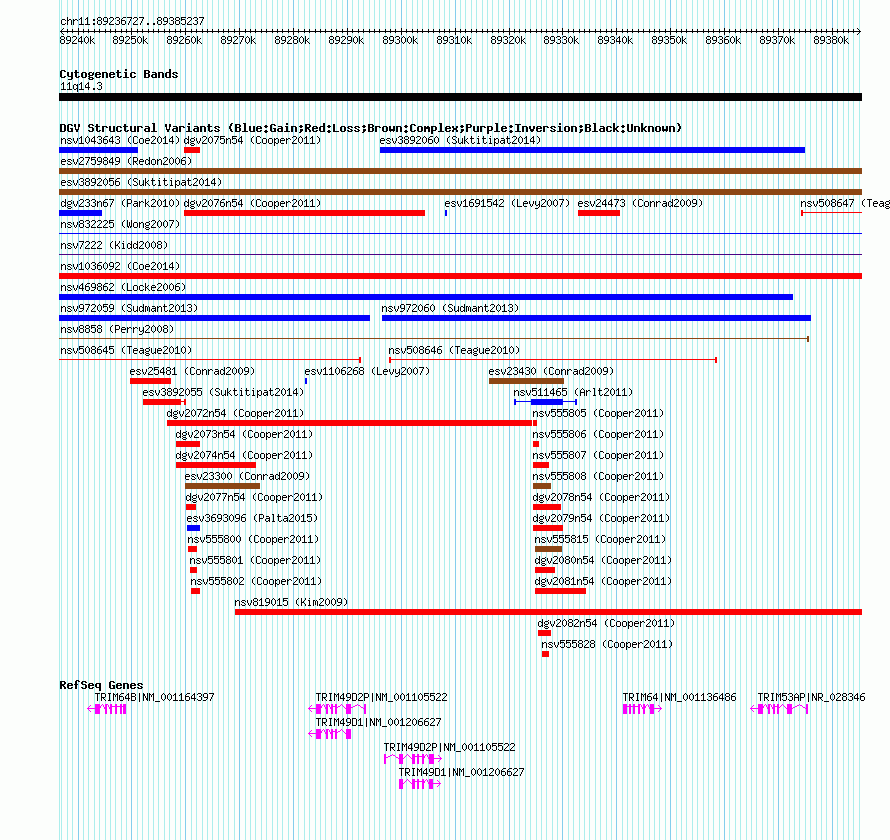
Task: Select dgv2072n54 (Cooper2011) loss variant
Action: coord(349,423)
